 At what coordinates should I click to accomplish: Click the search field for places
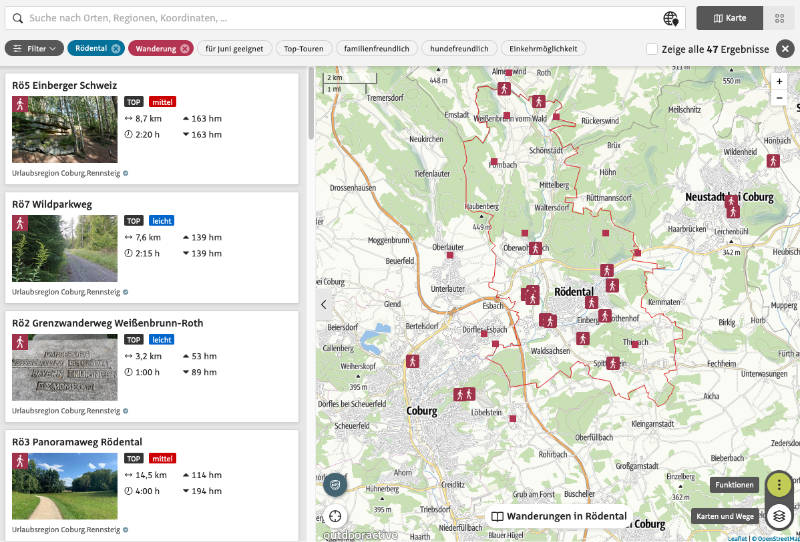(330, 18)
